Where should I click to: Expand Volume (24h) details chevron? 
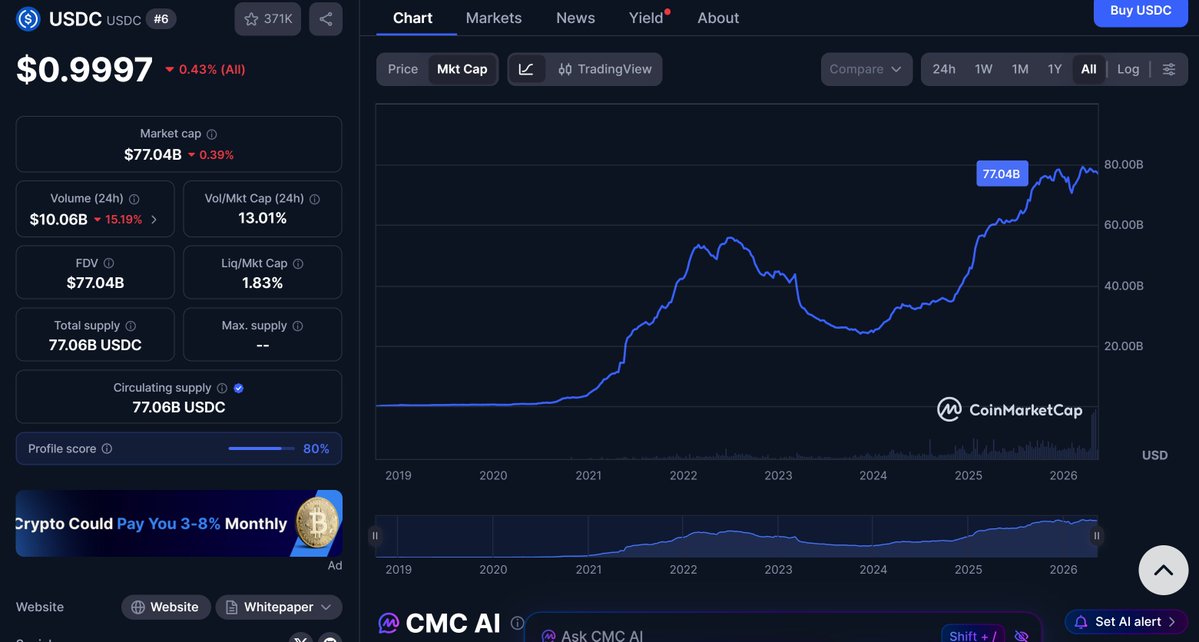[x=154, y=219]
